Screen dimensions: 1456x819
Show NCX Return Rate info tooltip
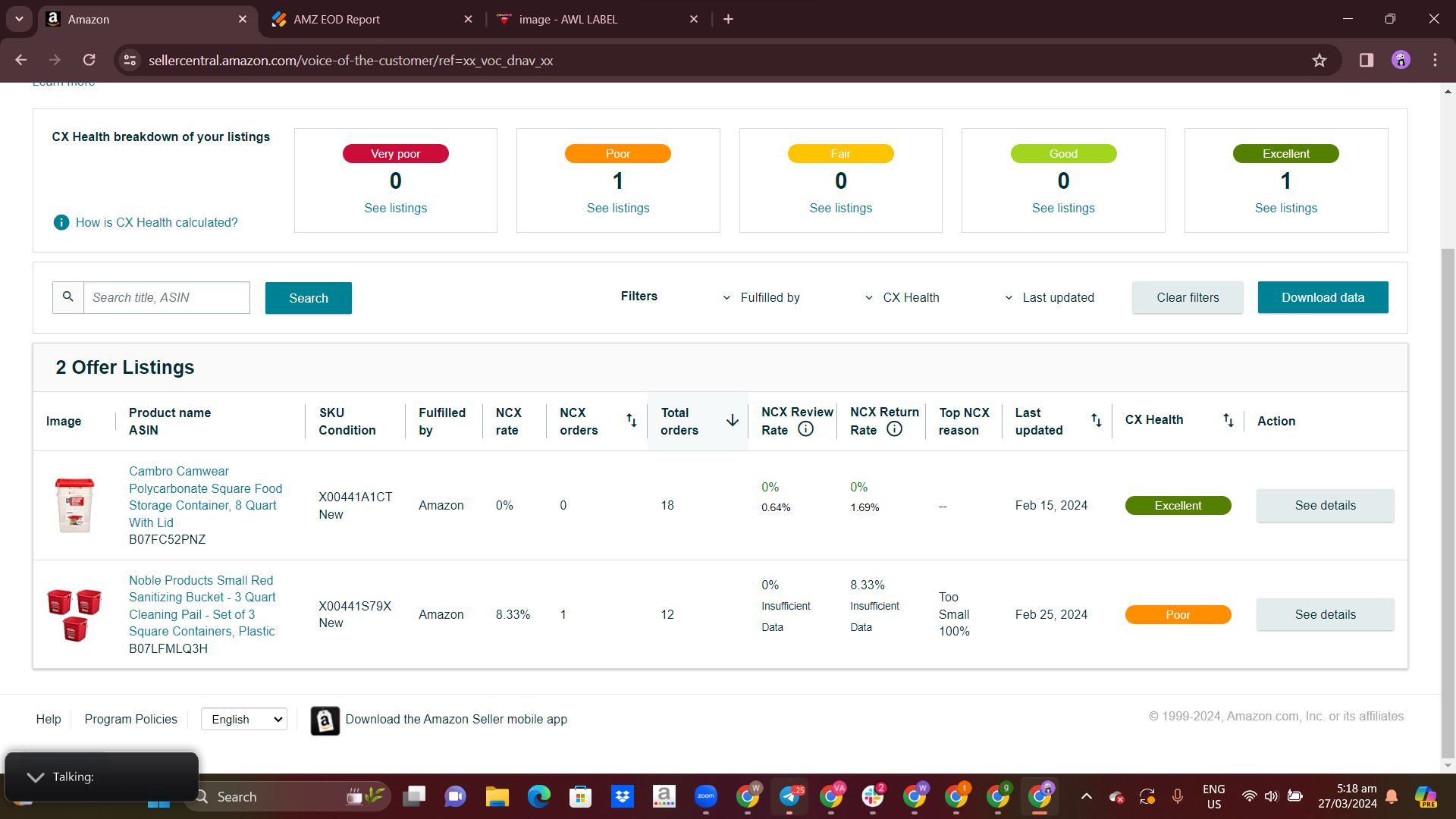click(x=895, y=429)
